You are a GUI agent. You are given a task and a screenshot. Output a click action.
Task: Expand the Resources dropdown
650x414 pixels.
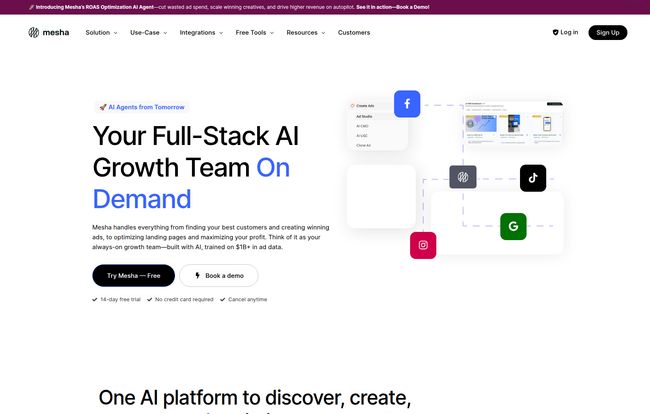(x=305, y=32)
